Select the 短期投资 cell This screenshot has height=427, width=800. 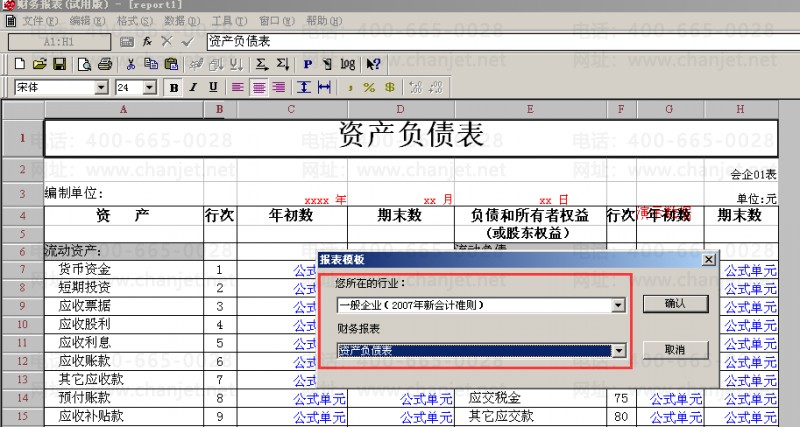(124, 288)
